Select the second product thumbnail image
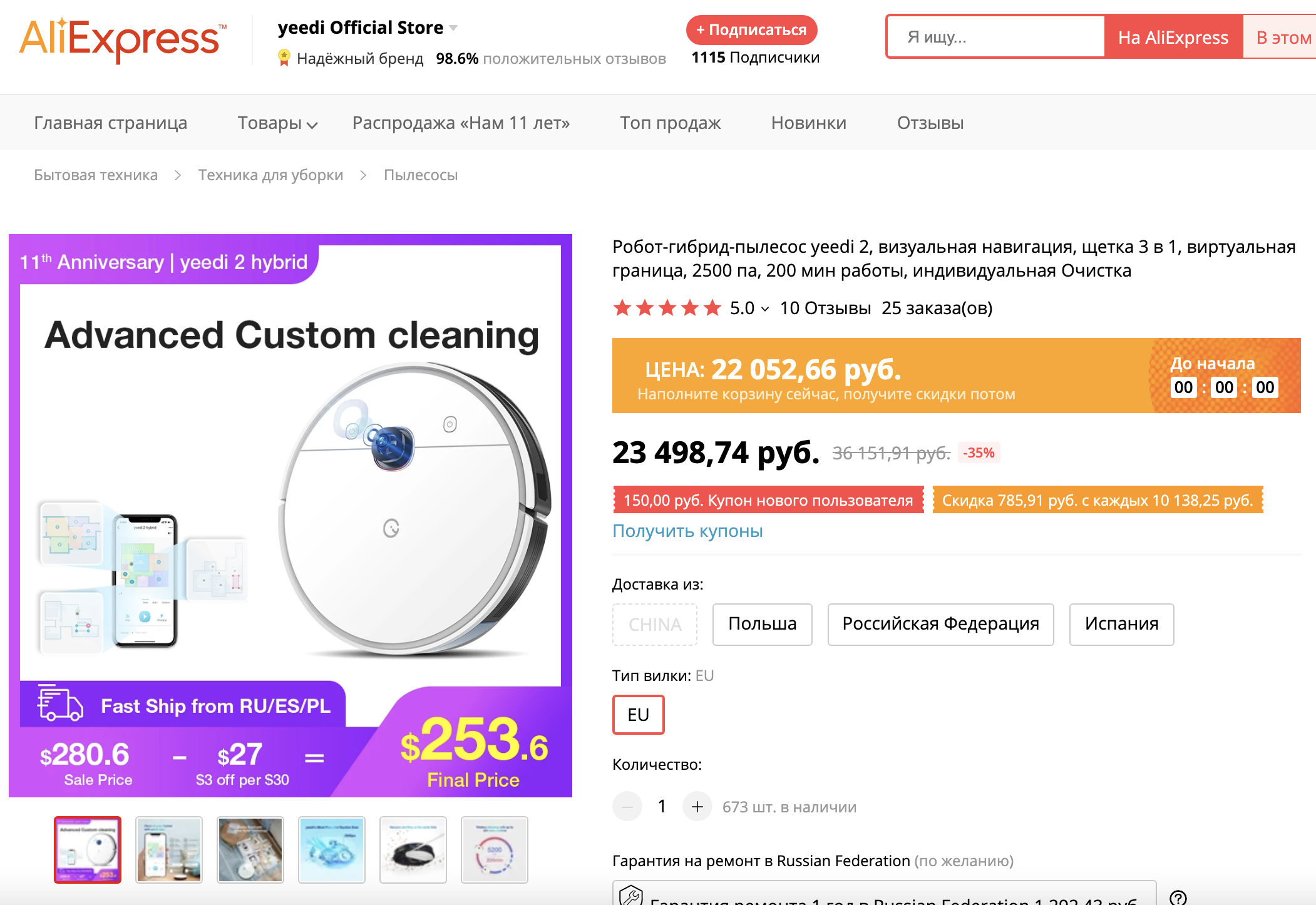 point(169,850)
